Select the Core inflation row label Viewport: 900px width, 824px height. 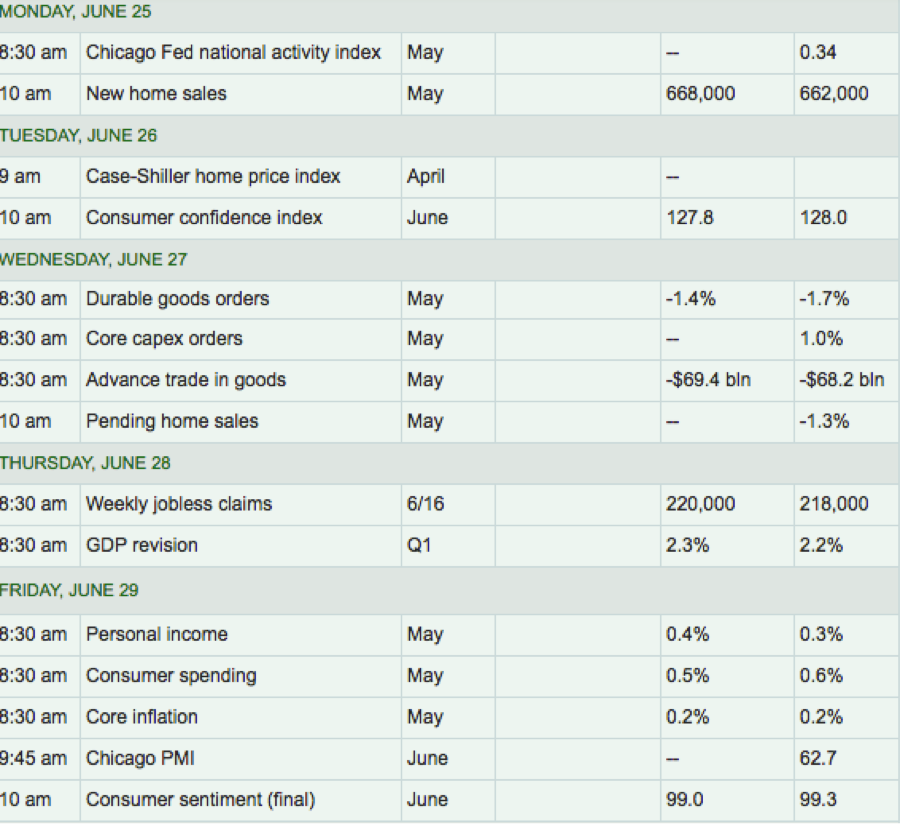click(142, 717)
